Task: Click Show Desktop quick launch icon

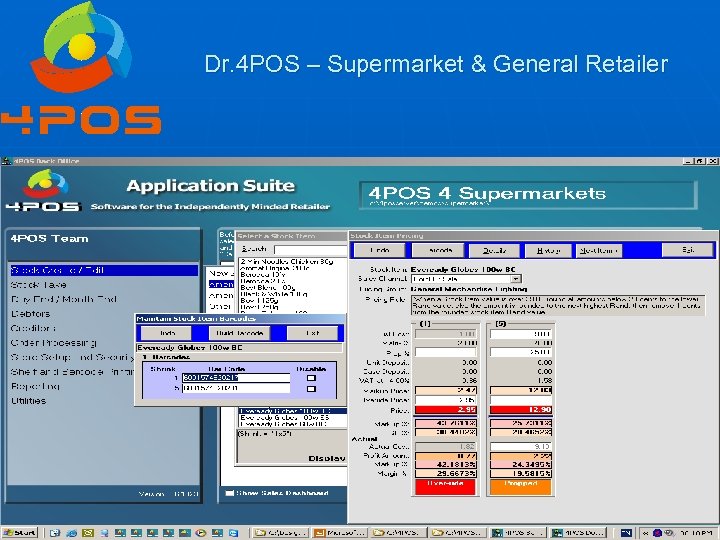Action: tap(55, 533)
